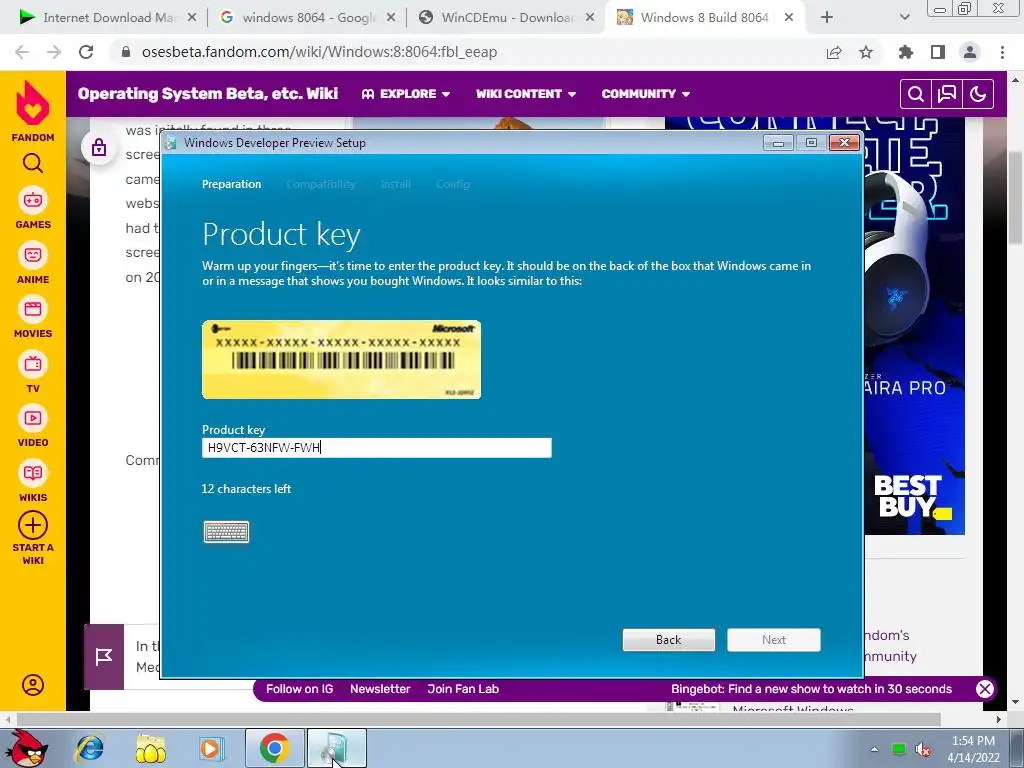The width and height of the screenshot is (1024, 768).
Task: Switch to WinCDEmu Download tab
Action: coord(506,18)
